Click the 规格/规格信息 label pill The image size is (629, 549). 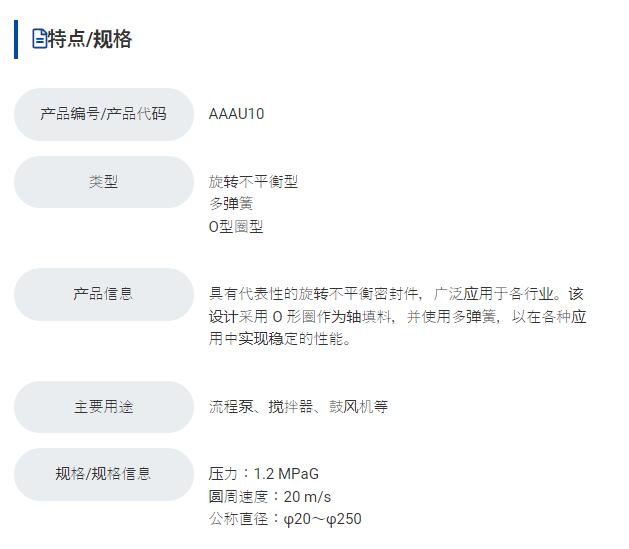[103, 474]
